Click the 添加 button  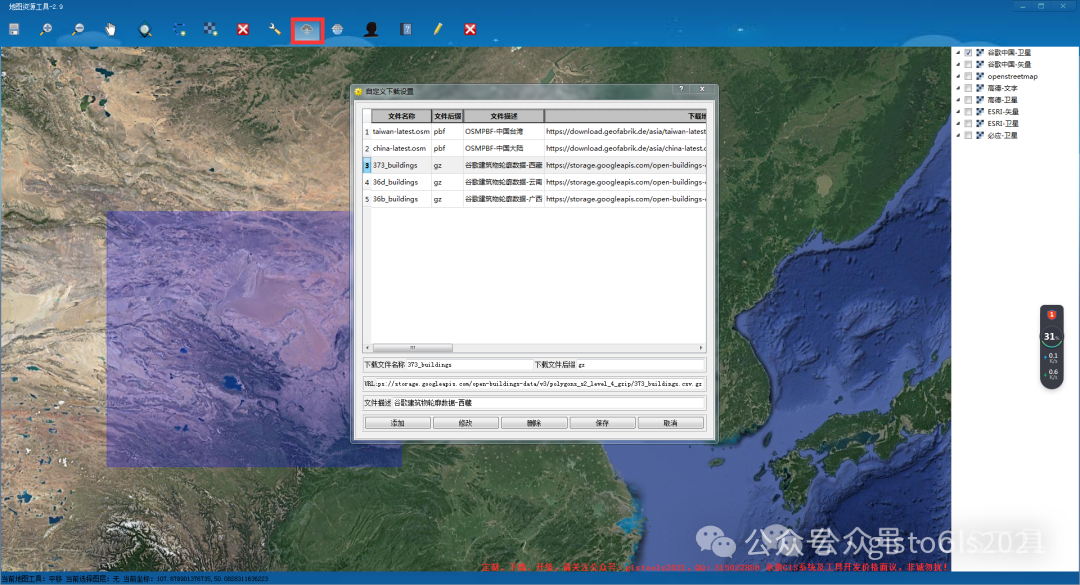click(397, 423)
